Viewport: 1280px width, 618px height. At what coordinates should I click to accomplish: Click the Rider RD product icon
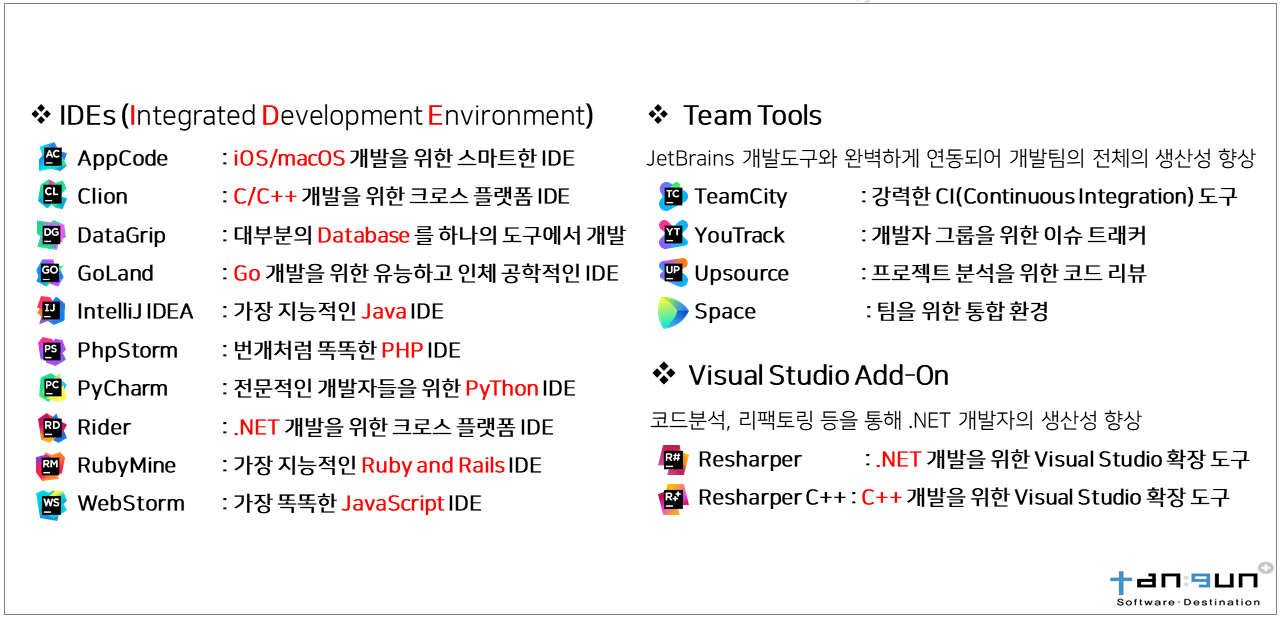52,427
